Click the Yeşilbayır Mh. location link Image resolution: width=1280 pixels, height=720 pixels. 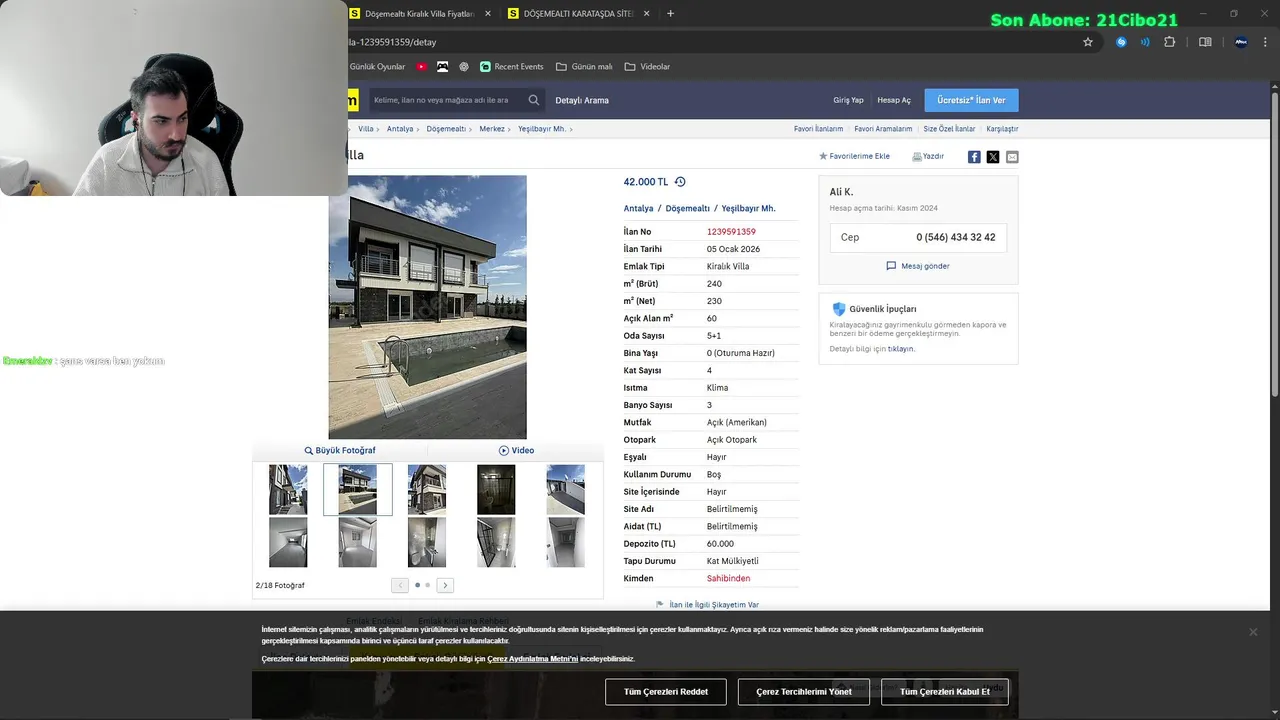point(748,208)
